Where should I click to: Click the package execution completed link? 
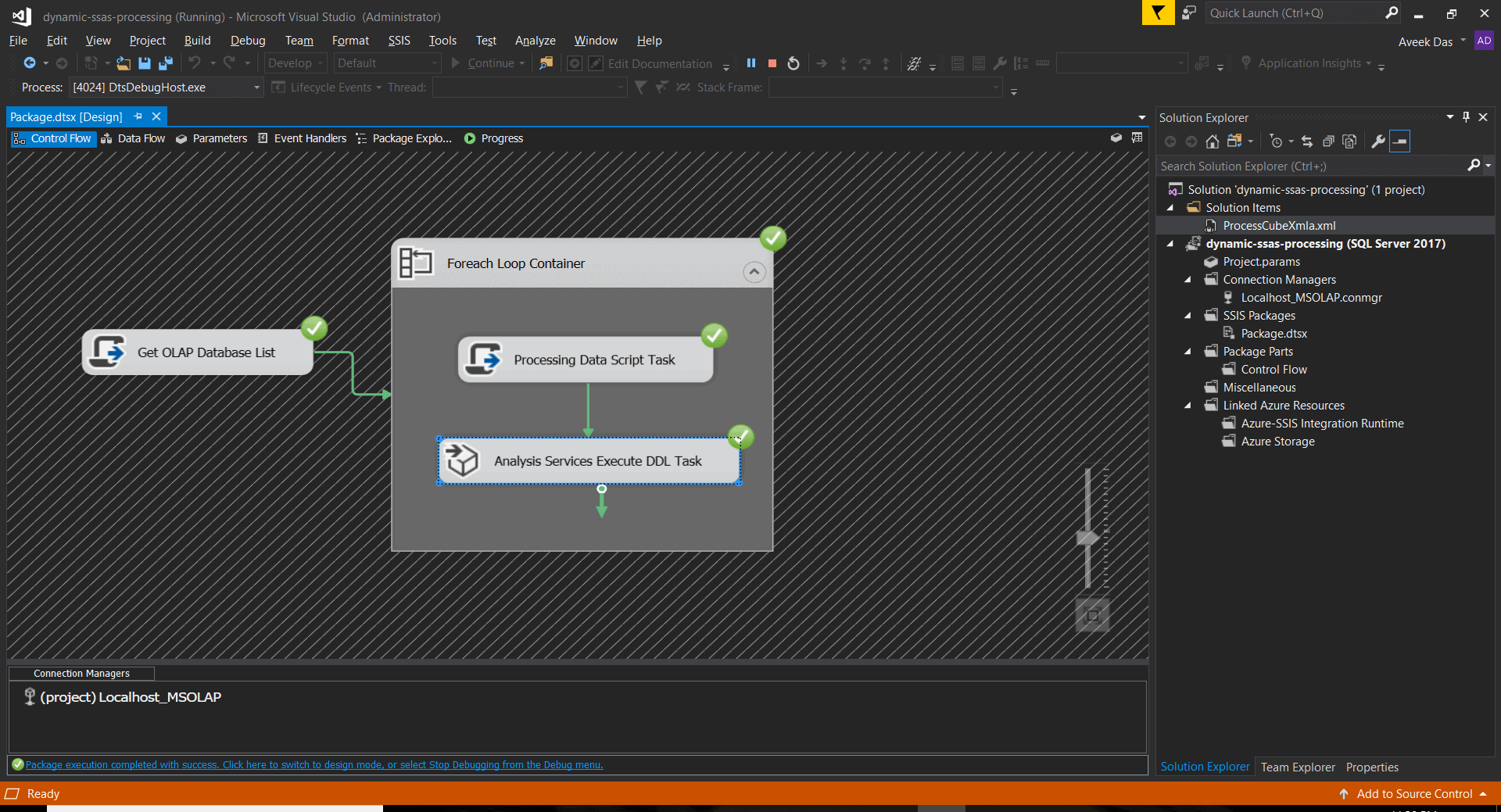coord(313,765)
